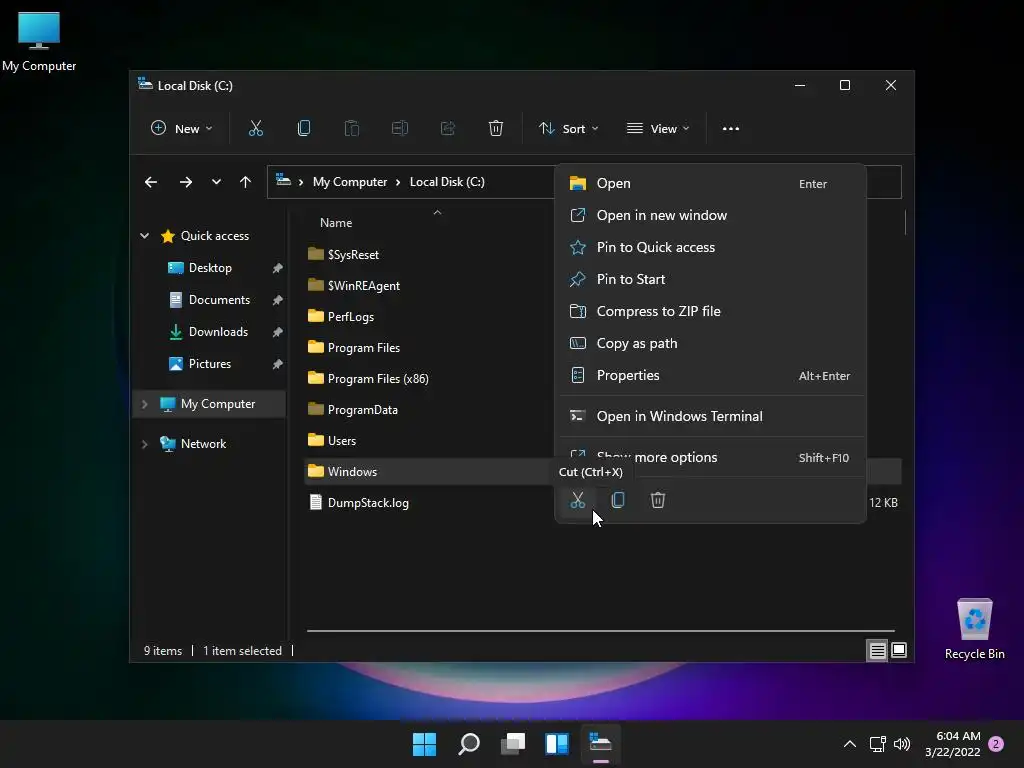The image size is (1024, 768).
Task: Click the Share icon in the toolbar
Action: pos(447,129)
